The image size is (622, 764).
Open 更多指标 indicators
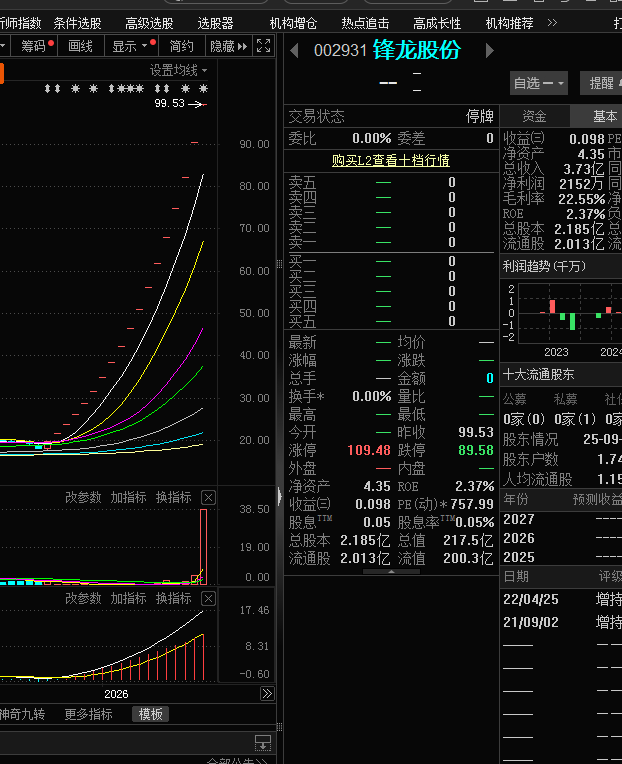point(89,714)
